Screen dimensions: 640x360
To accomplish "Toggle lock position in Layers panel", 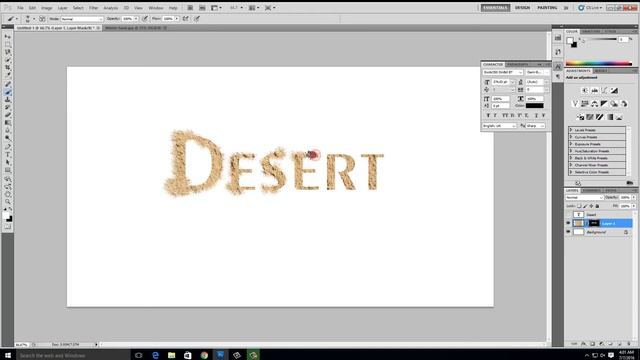I will [x=591, y=206].
